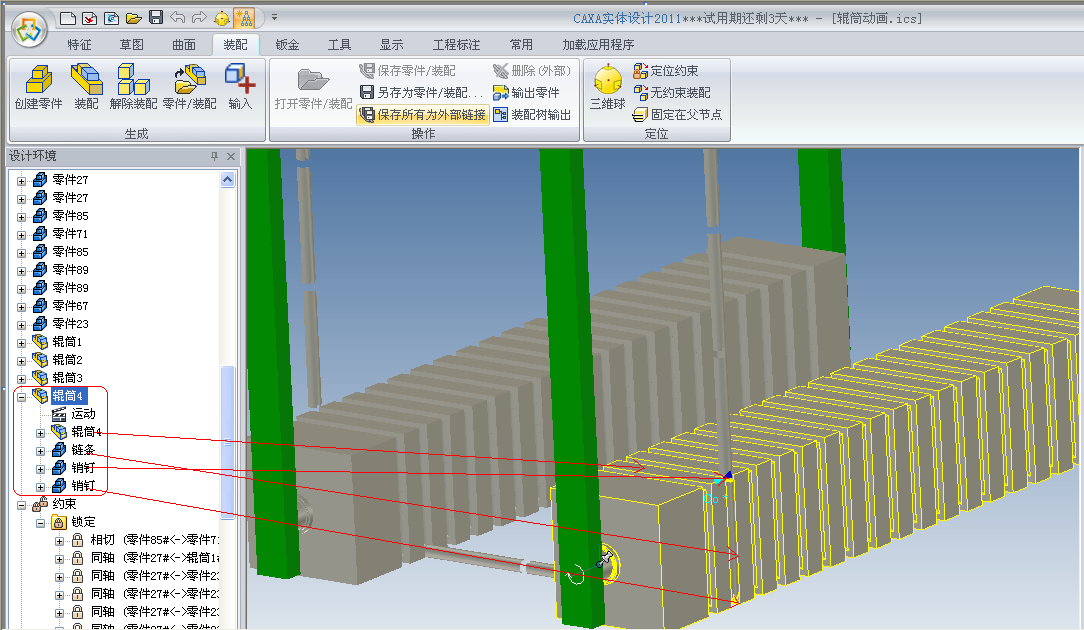The image size is (1084, 630).
Task: Select the 相切 (零件85#<->零件71 constraint row
Action: 154,539
